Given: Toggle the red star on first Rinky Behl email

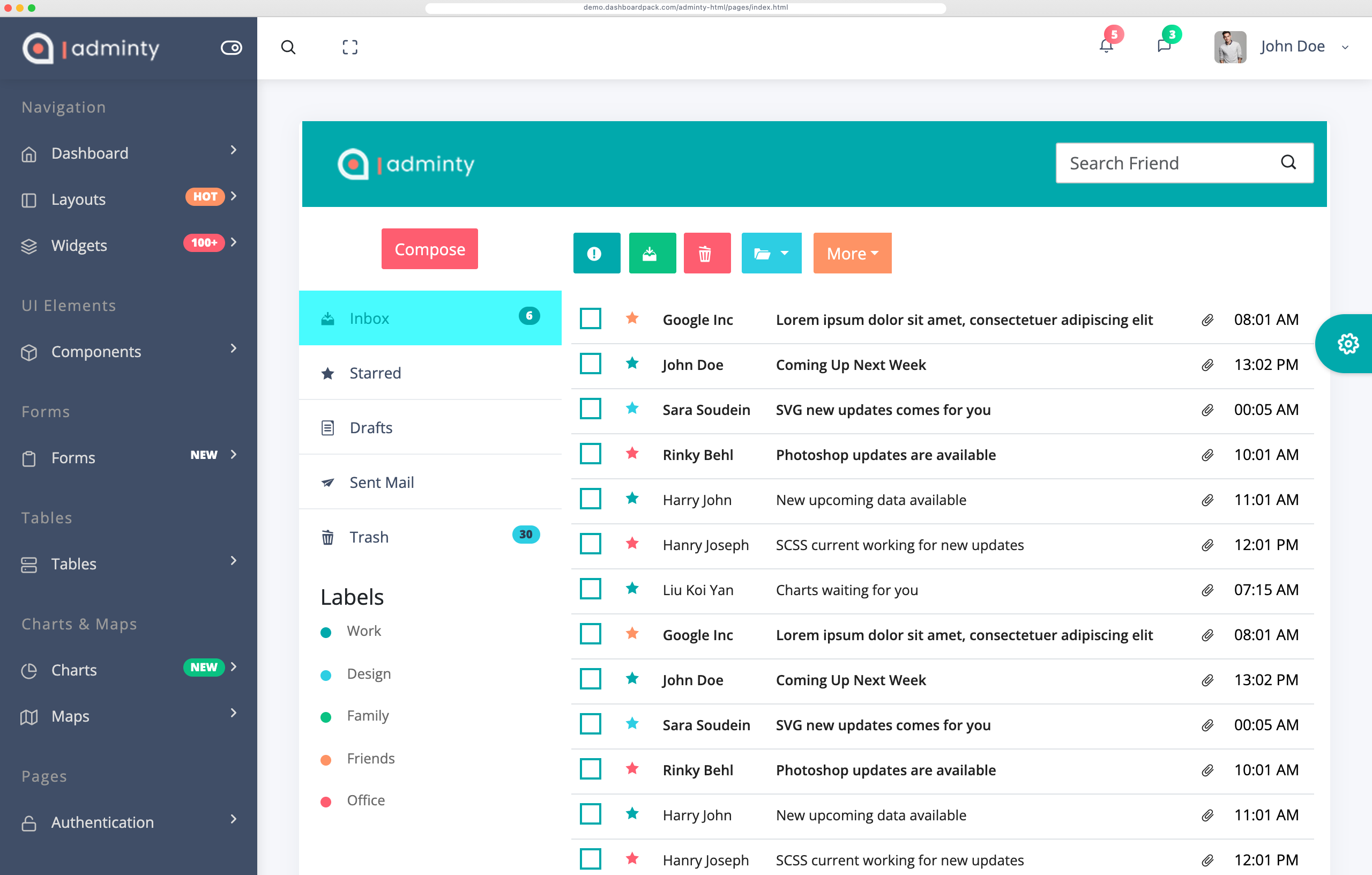Looking at the screenshot, I should [632, 453].
